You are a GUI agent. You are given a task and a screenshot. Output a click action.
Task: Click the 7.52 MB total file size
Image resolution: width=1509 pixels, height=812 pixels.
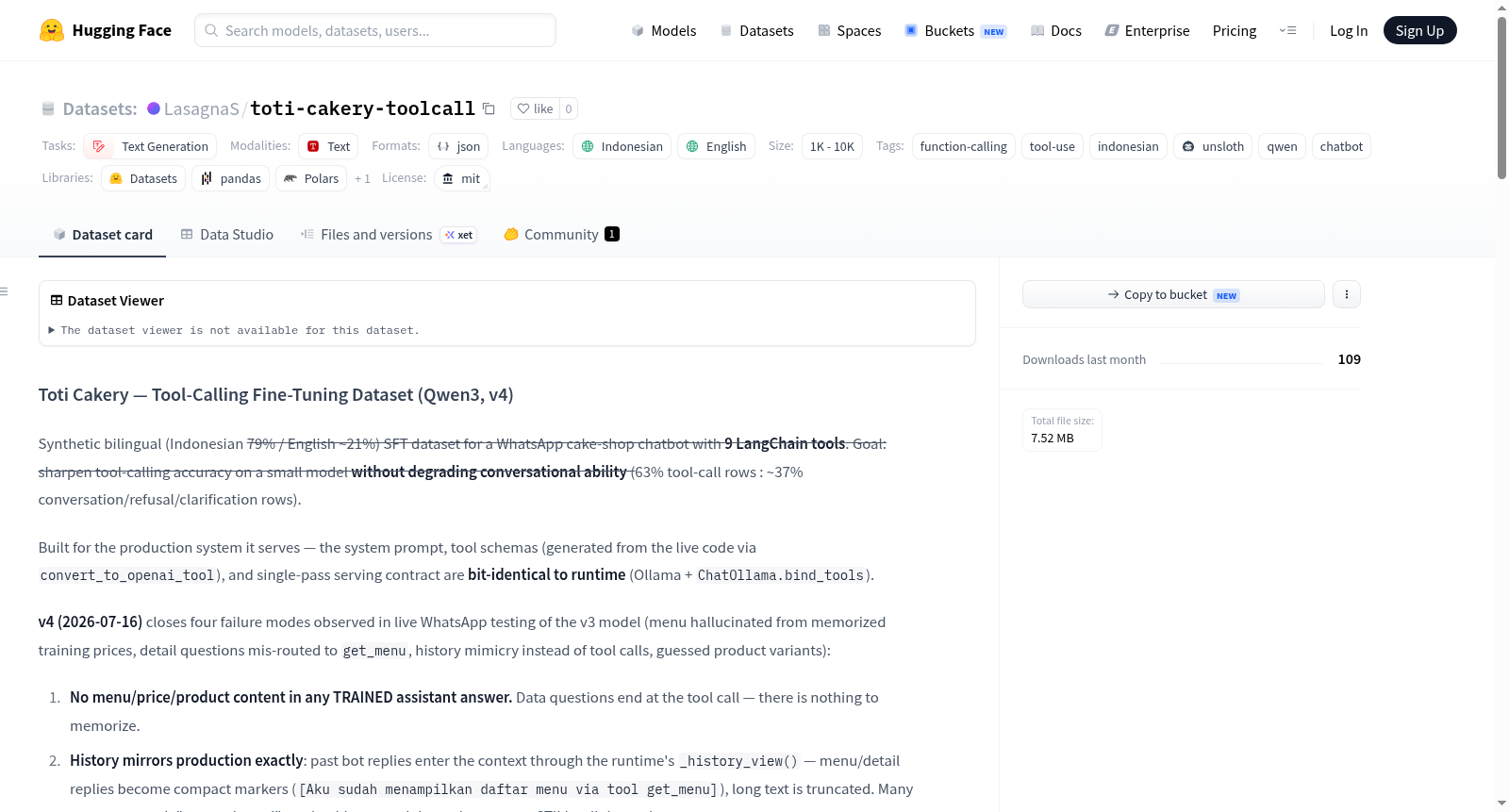click(1053, 439)
